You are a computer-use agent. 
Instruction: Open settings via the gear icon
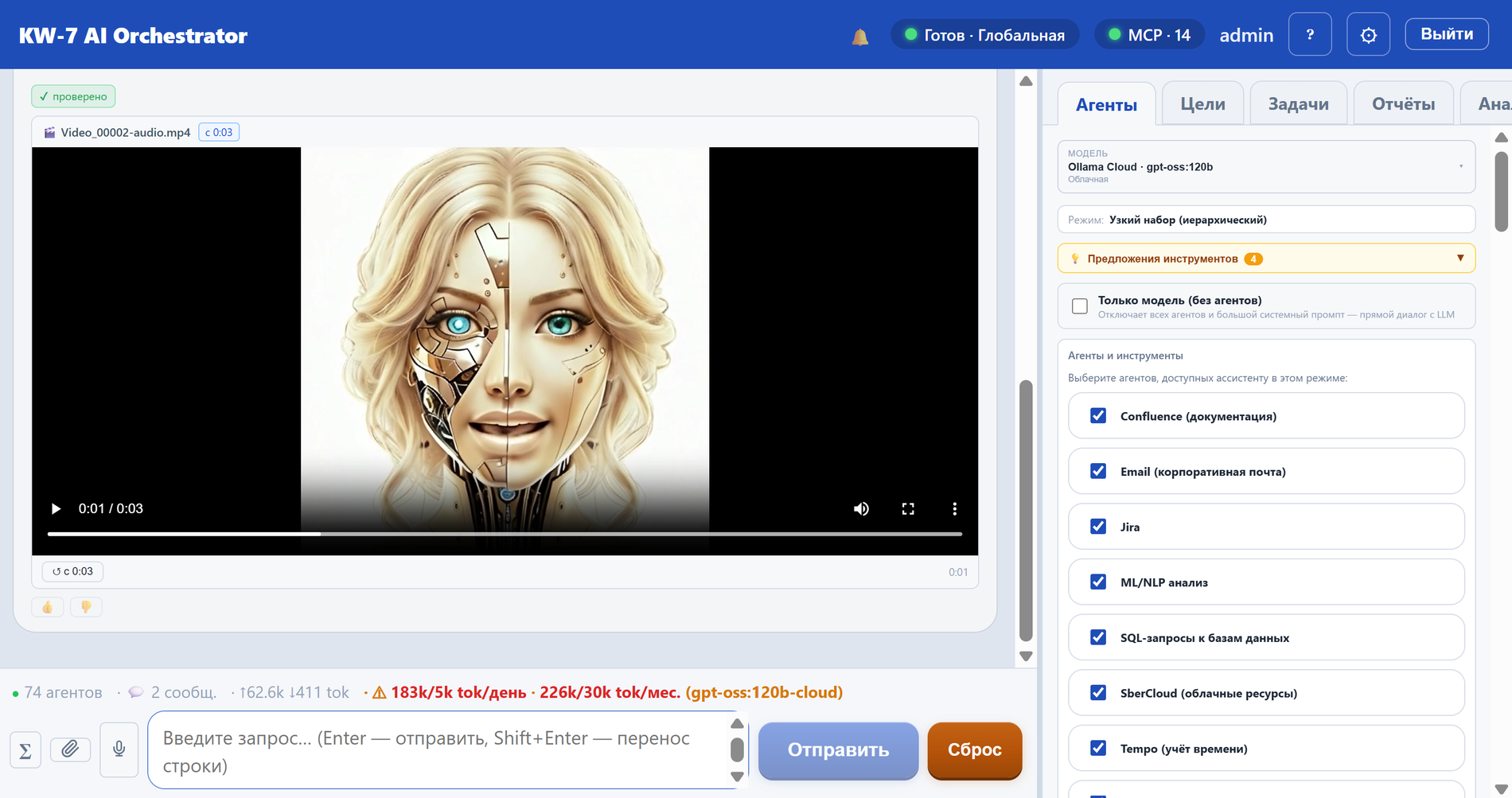click(x=1368, y=34)
